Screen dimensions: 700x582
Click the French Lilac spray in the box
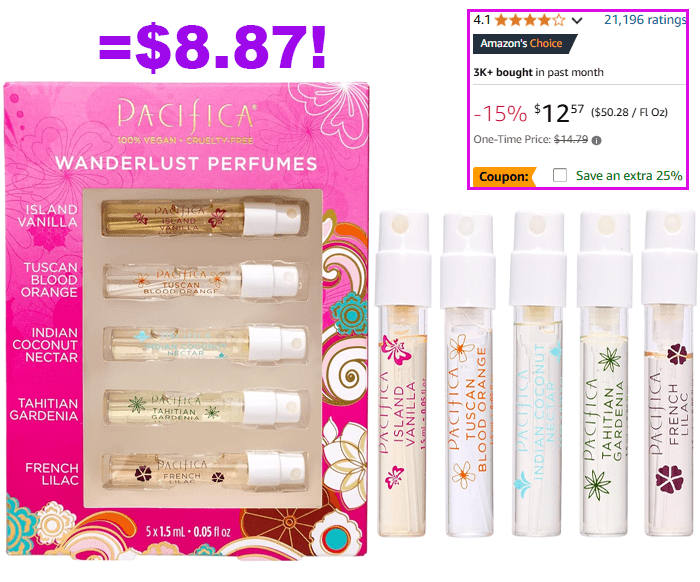(x=204, y=470)
